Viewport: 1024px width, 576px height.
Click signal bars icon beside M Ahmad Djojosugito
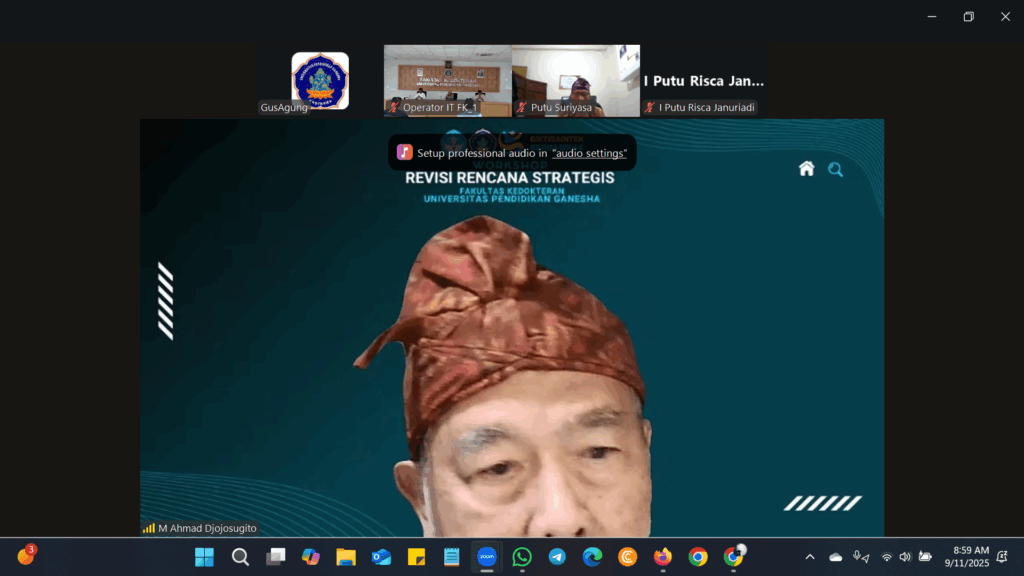(149, 528)
